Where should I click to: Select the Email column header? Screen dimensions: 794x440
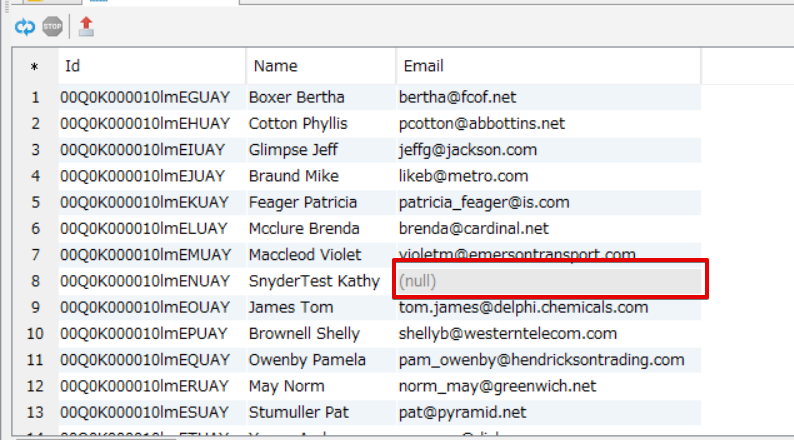[x=549, y=66]
